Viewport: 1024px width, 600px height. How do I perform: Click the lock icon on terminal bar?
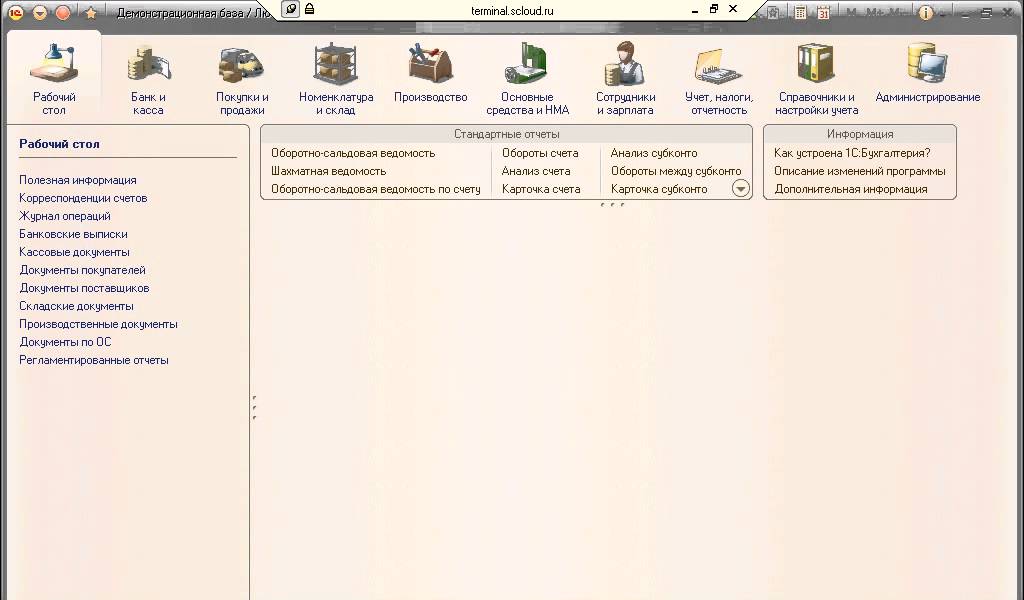310,9
